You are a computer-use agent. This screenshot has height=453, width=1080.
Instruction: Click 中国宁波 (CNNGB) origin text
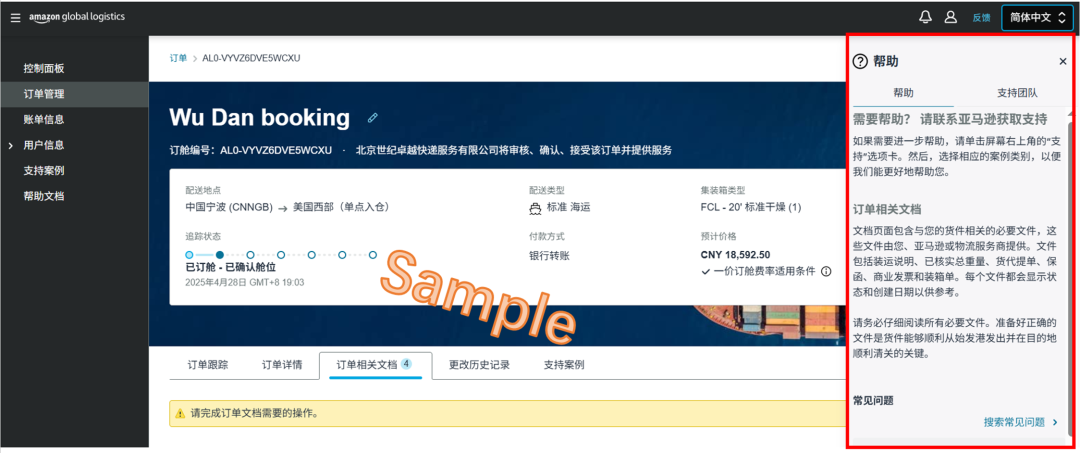click(x=229, y=207)
